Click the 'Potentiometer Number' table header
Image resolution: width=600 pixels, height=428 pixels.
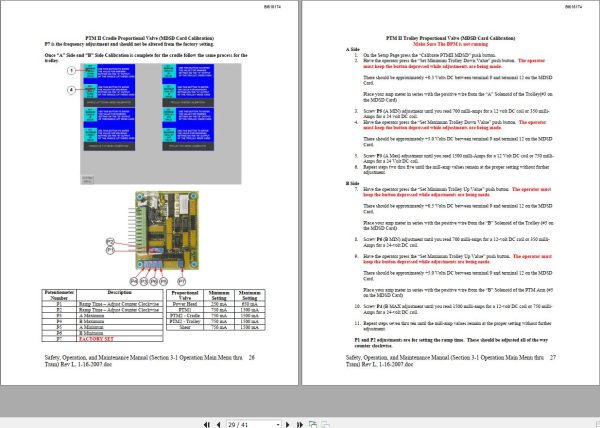tap(59, 295)
